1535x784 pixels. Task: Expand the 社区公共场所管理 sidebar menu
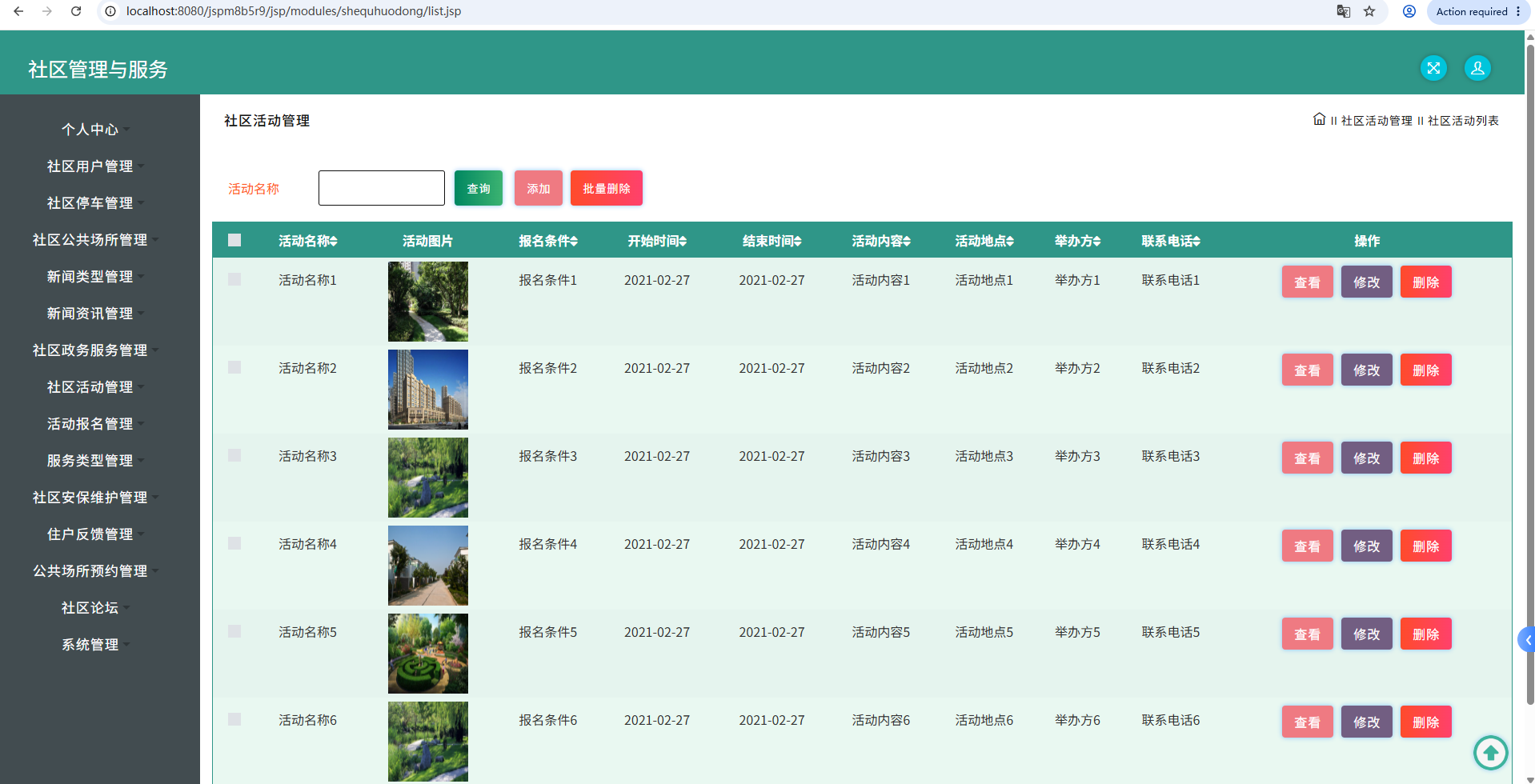click(95, 240)
